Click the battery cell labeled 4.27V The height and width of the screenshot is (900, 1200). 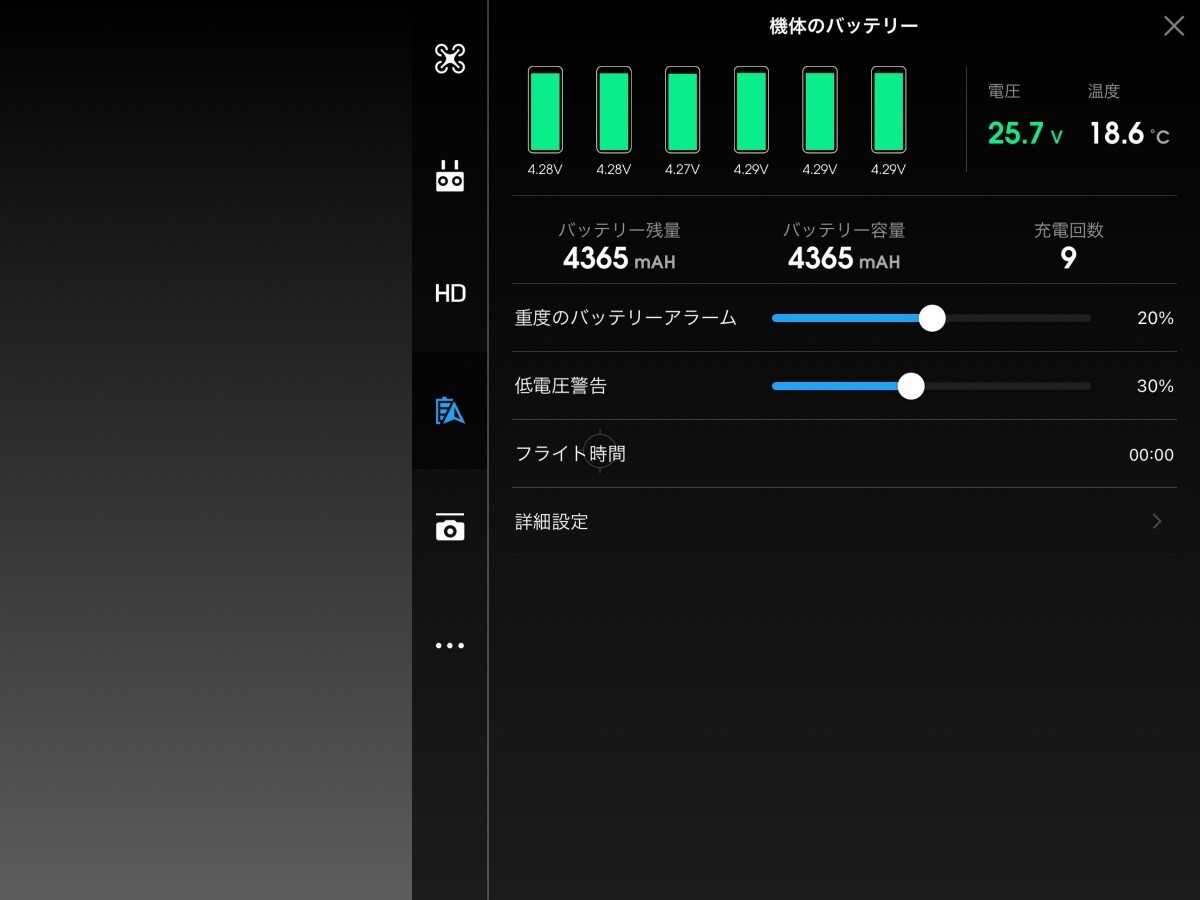pyautogui.click(x=682, y=109)
